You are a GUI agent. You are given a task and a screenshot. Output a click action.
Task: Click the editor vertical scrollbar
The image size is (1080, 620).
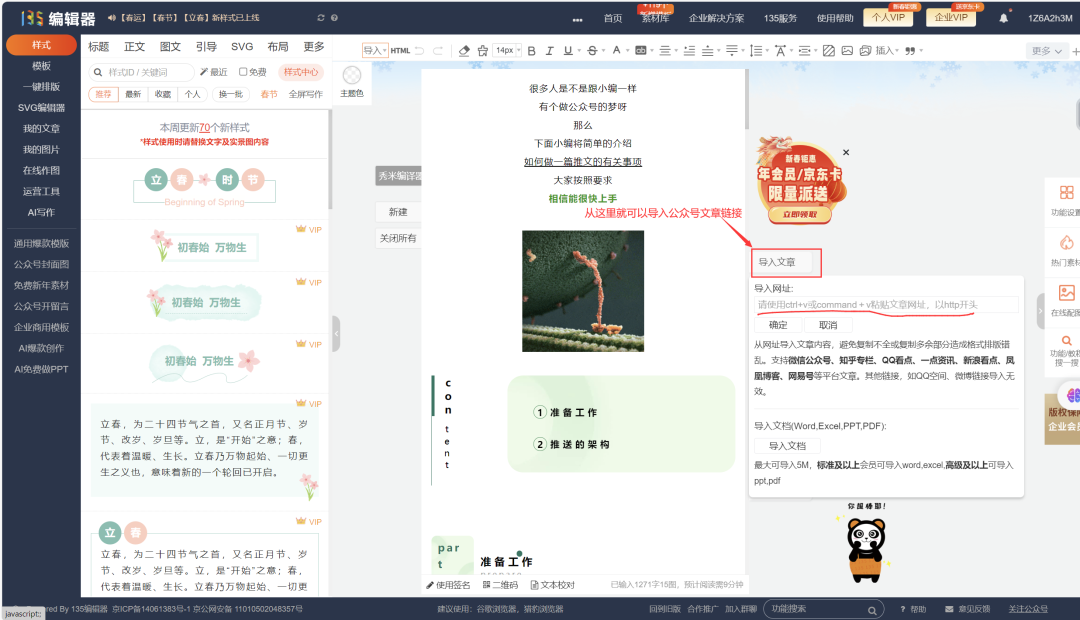746,99
